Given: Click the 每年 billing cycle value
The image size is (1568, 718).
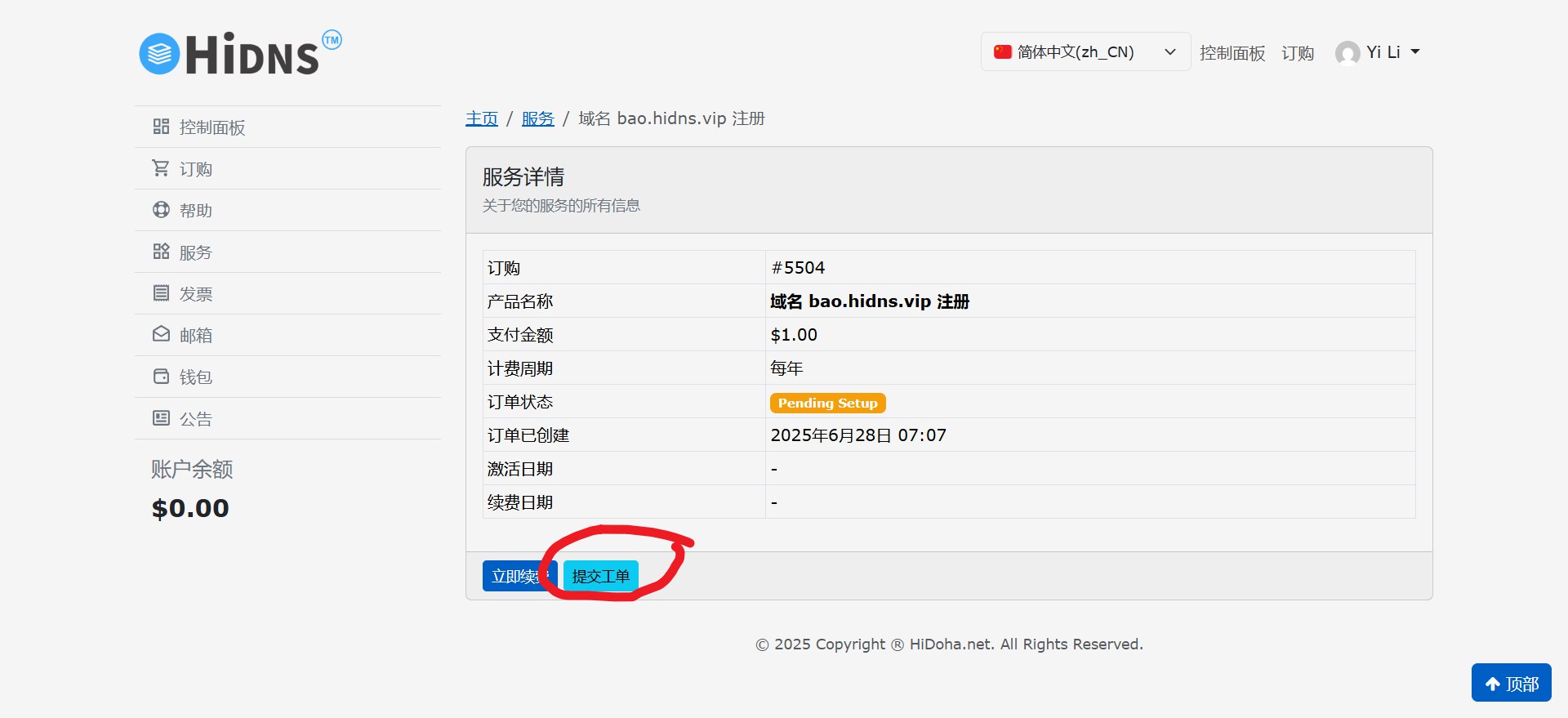Looking at the screenshot, I should (x=786, y=368).
